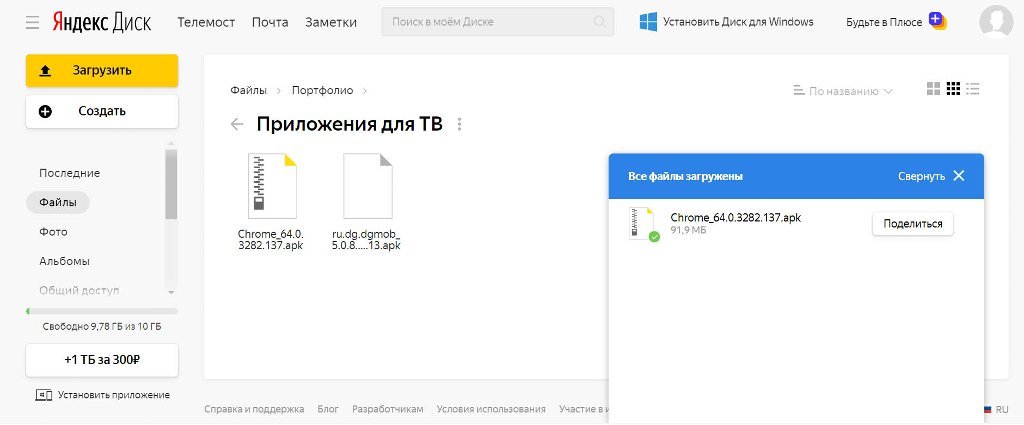Image resolution: width=1024 pixels, height=425 pixels.
Task: Open Блог footer link
Action: [x=328, y=409]
